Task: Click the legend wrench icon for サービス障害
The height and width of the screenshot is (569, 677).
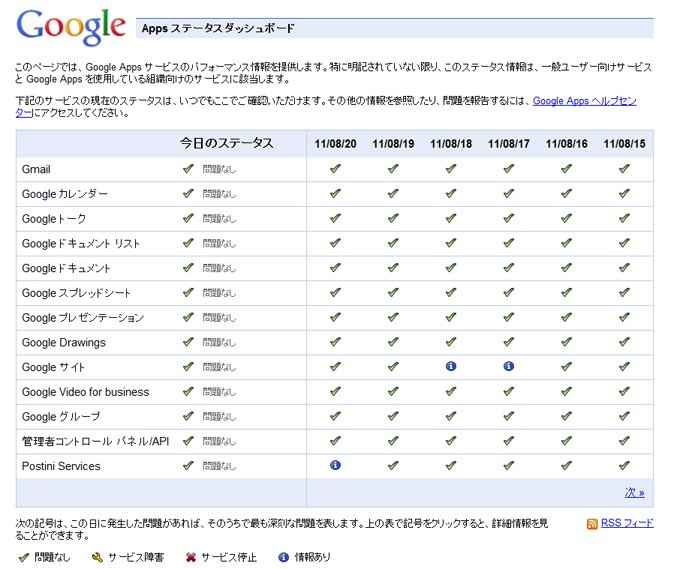Action: pyautogui.click(x=98, y=557)
